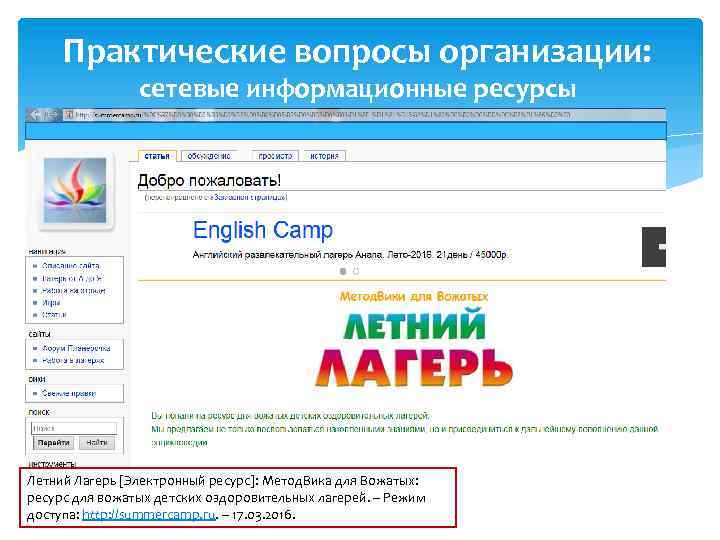Open the colorful flame site logo
This screenshot has width=720, height=540.
[75, 191]
